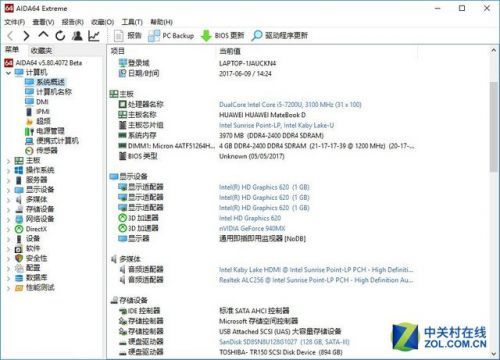The height and width of the screenshot is (360, 500).
Task: Expand the 网络设备 tree node
Action: (x=8, y=220)
